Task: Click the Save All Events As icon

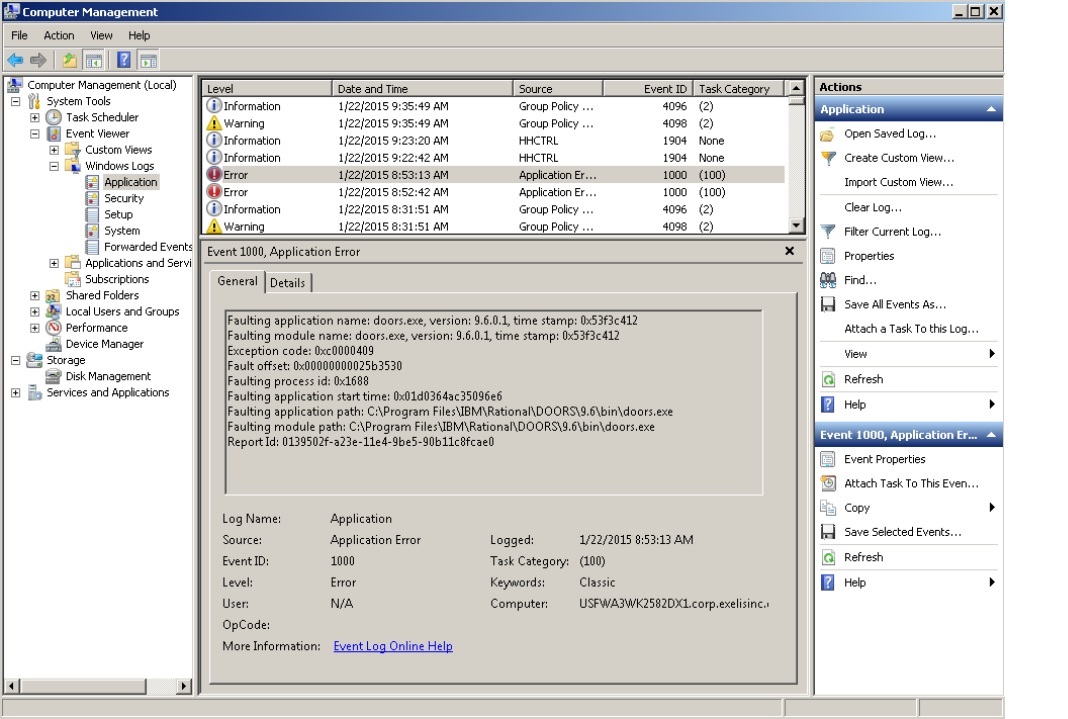Action: click(x=828, y=305)
